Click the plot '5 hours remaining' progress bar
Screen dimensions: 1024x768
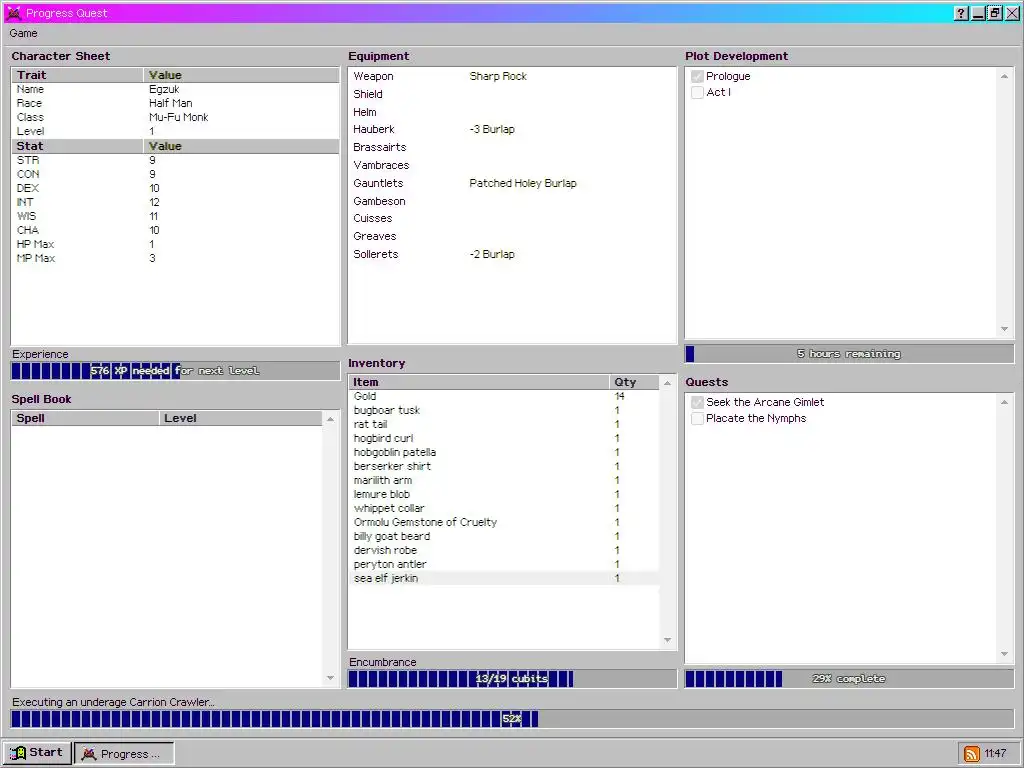(x=849, y=354)
